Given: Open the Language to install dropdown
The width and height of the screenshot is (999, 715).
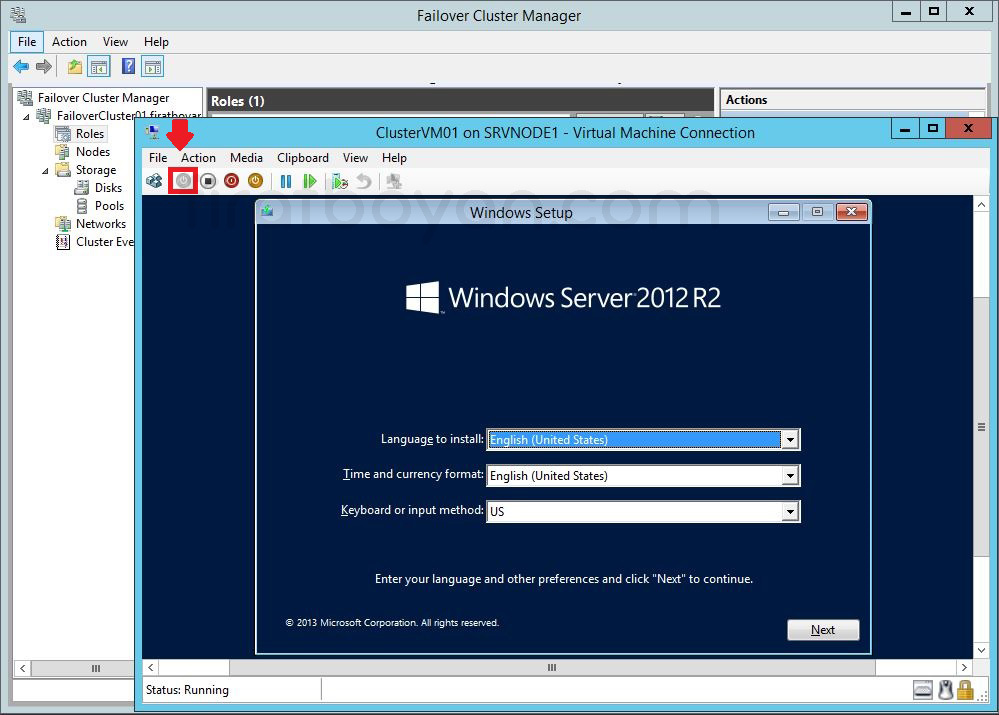Looking at the screenshot, I should pos(790,440).
